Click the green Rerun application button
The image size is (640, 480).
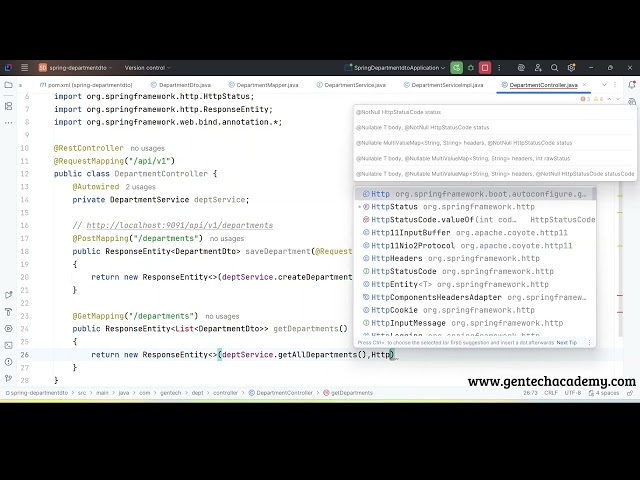pos(456,68)
